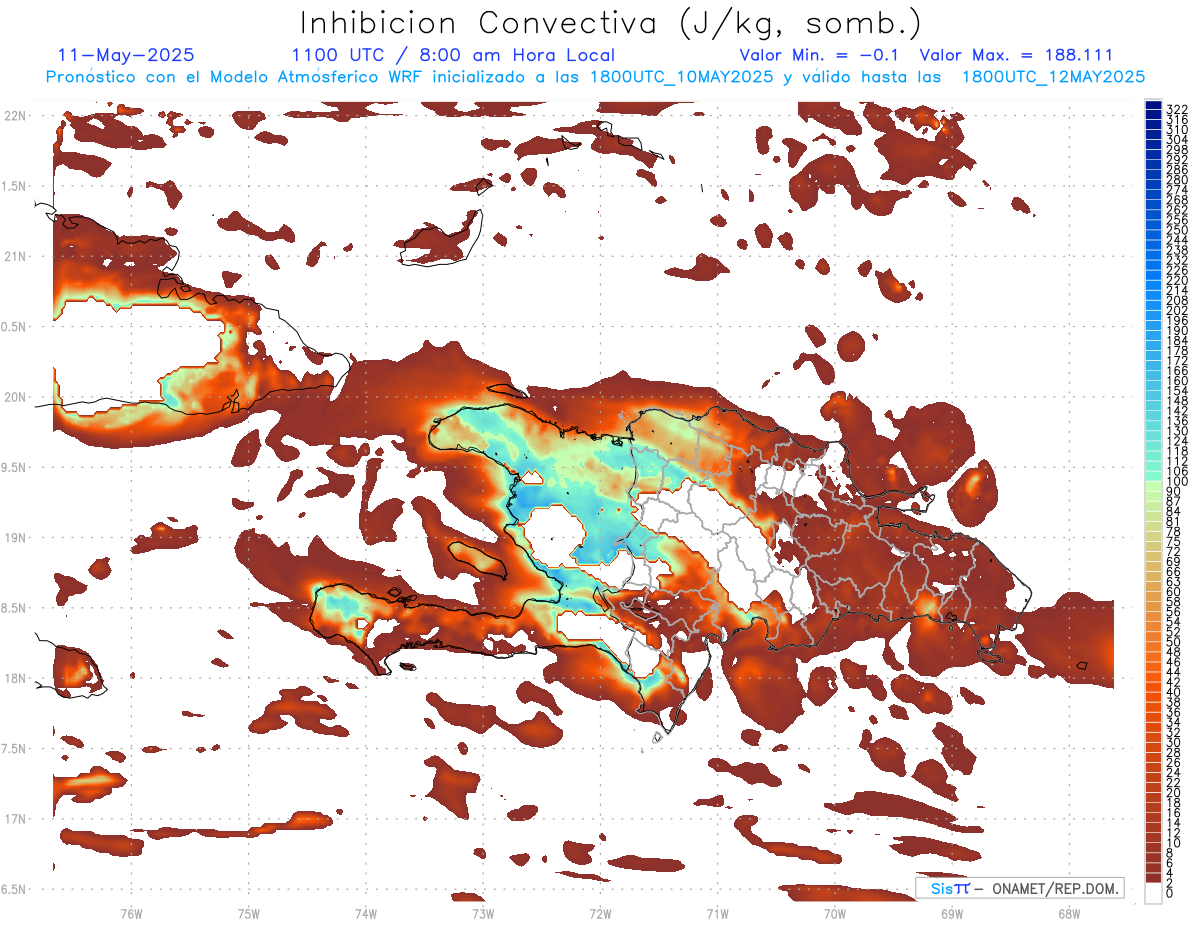
Task: Click the longitude label "76W"
Action: pyautogui.click(x=131, y=913)
